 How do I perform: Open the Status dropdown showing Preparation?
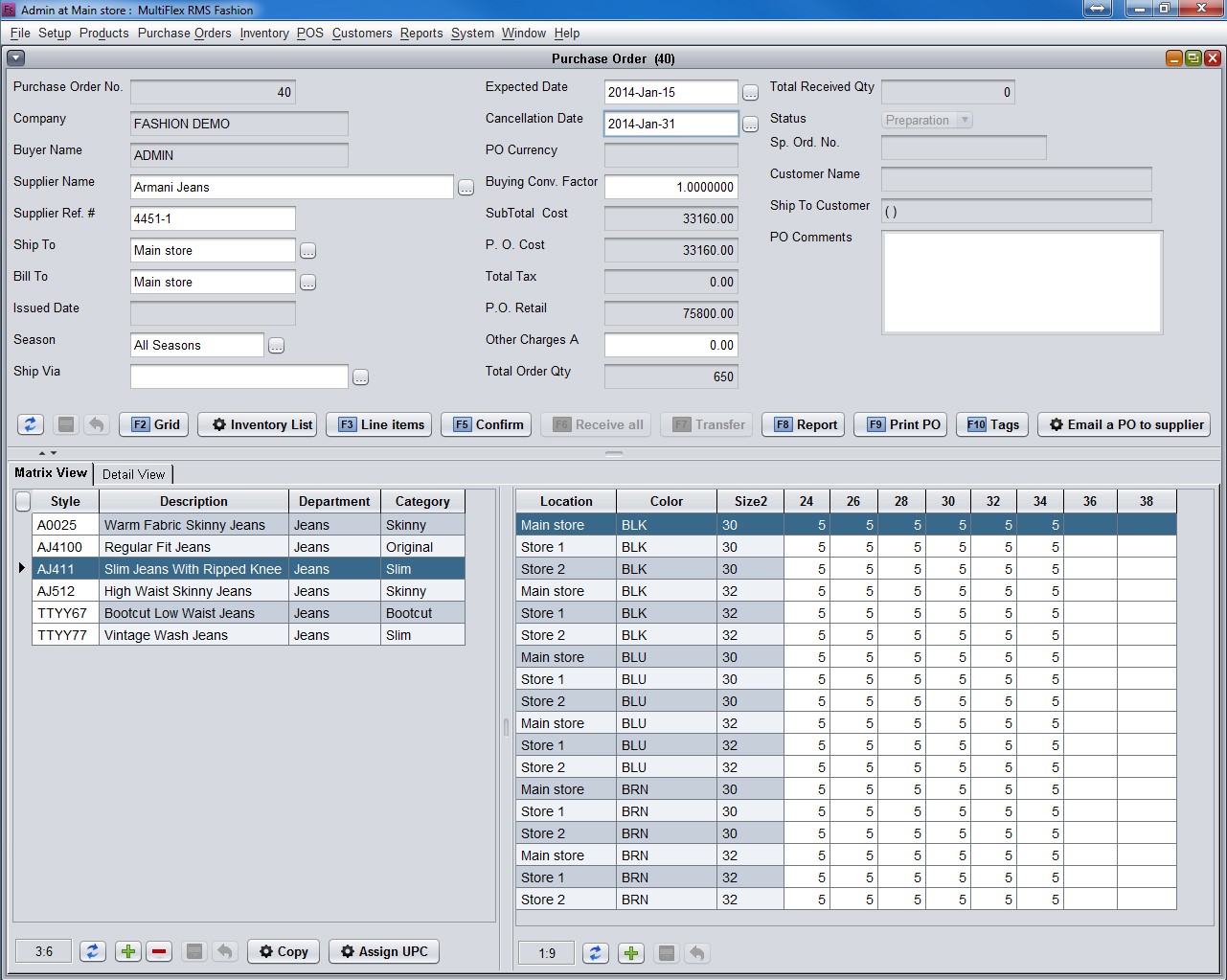coord(964,120)
